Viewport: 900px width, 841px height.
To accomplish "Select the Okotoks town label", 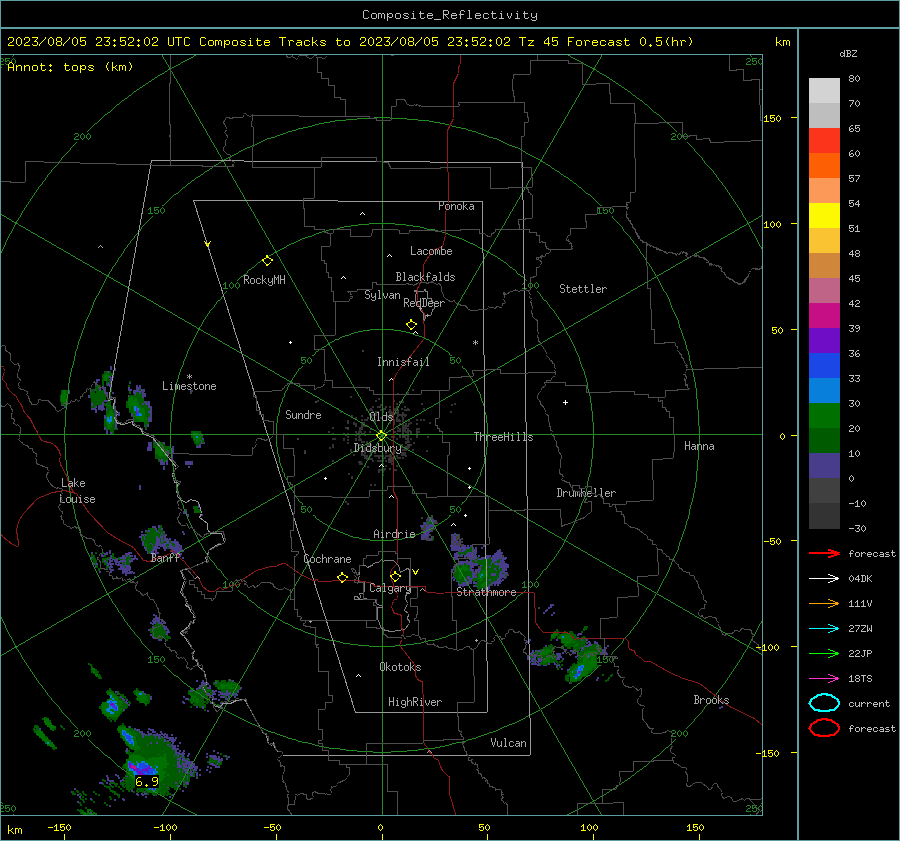I will click(400, 667).
